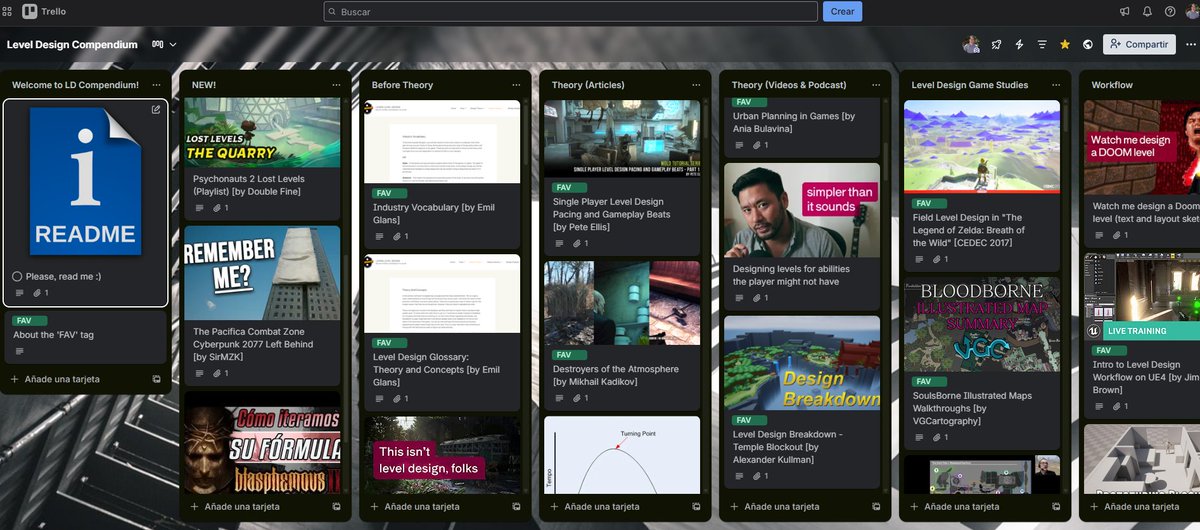Open 'This isn't level design, folks' card

coord(442,455)
